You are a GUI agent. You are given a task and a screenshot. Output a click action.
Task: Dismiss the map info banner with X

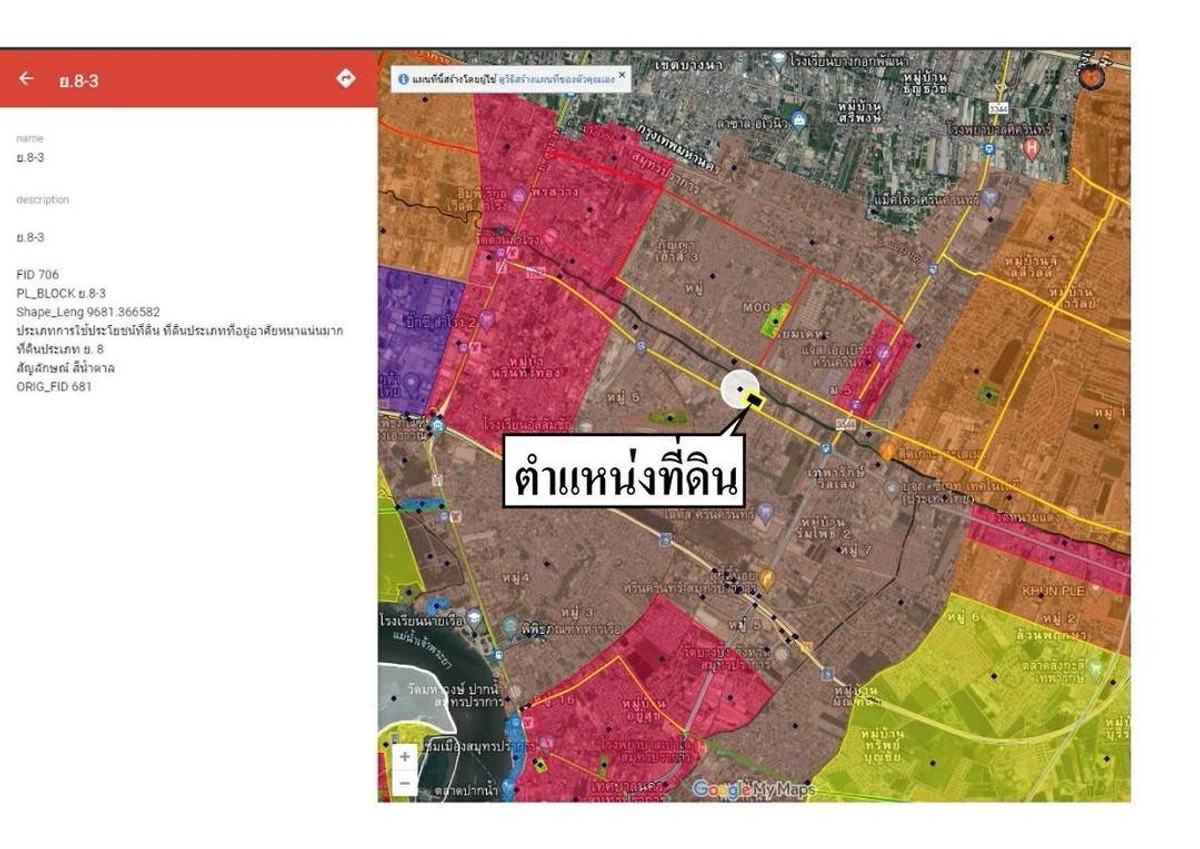click(622, 75)
